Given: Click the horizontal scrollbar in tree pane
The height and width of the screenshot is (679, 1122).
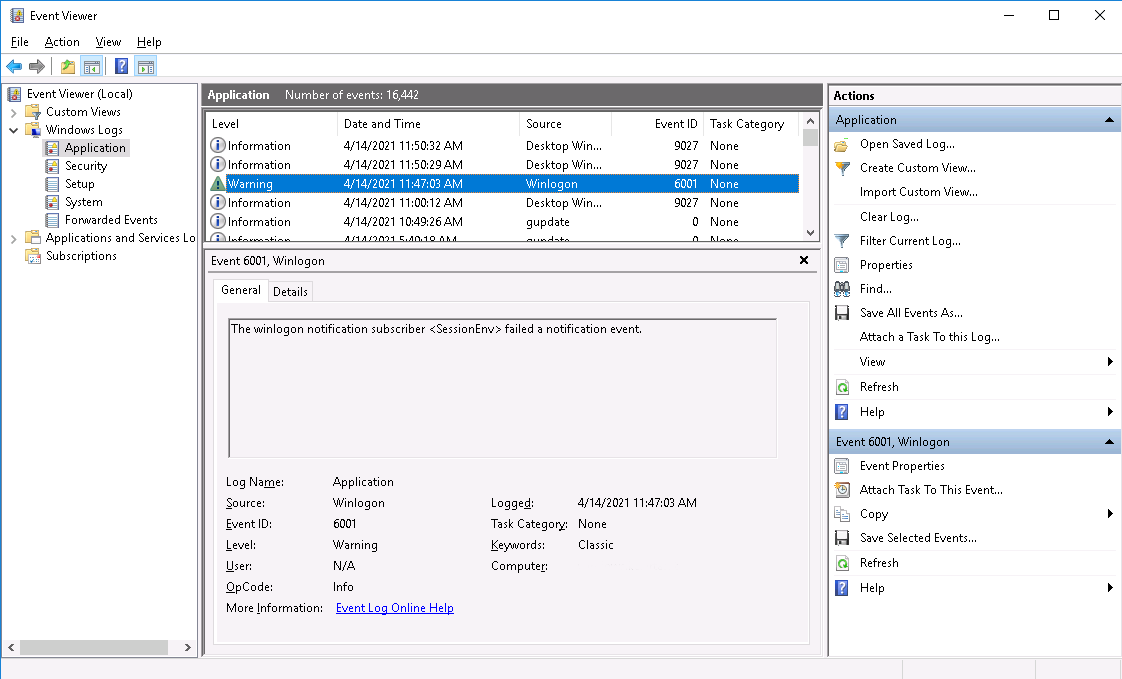Looking at the screenshot, I should click(94, 648).
